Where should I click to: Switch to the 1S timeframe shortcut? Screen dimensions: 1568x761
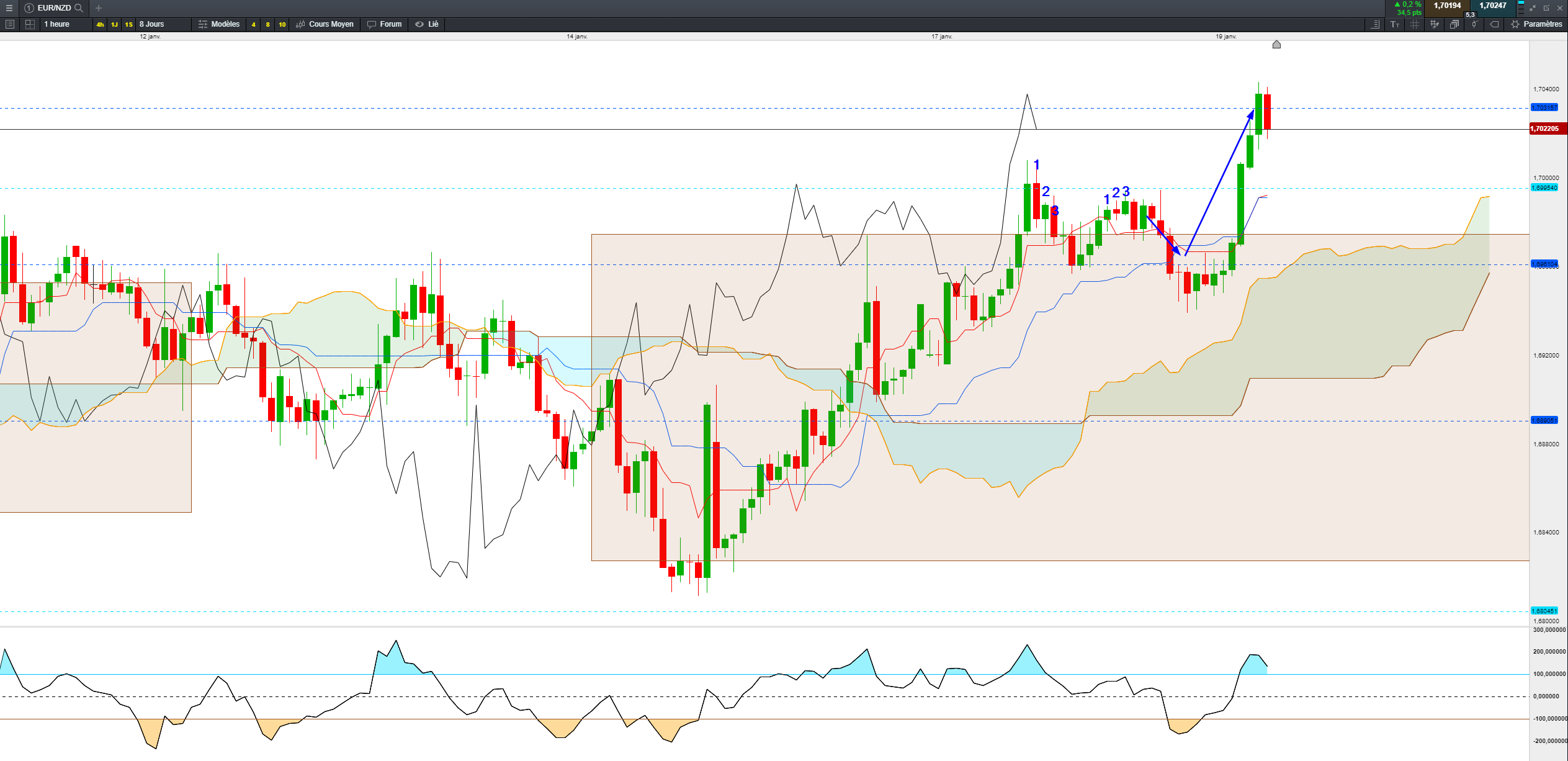click(128, 25)
